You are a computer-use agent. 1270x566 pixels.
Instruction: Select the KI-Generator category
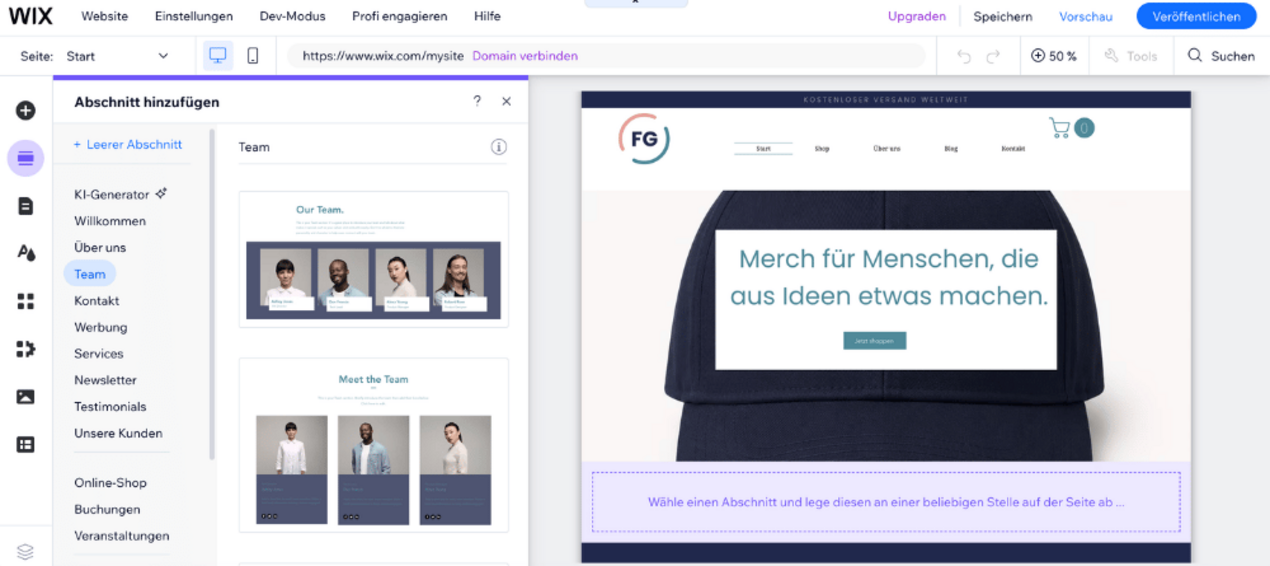pyautogui.click(x=120, y=194)
